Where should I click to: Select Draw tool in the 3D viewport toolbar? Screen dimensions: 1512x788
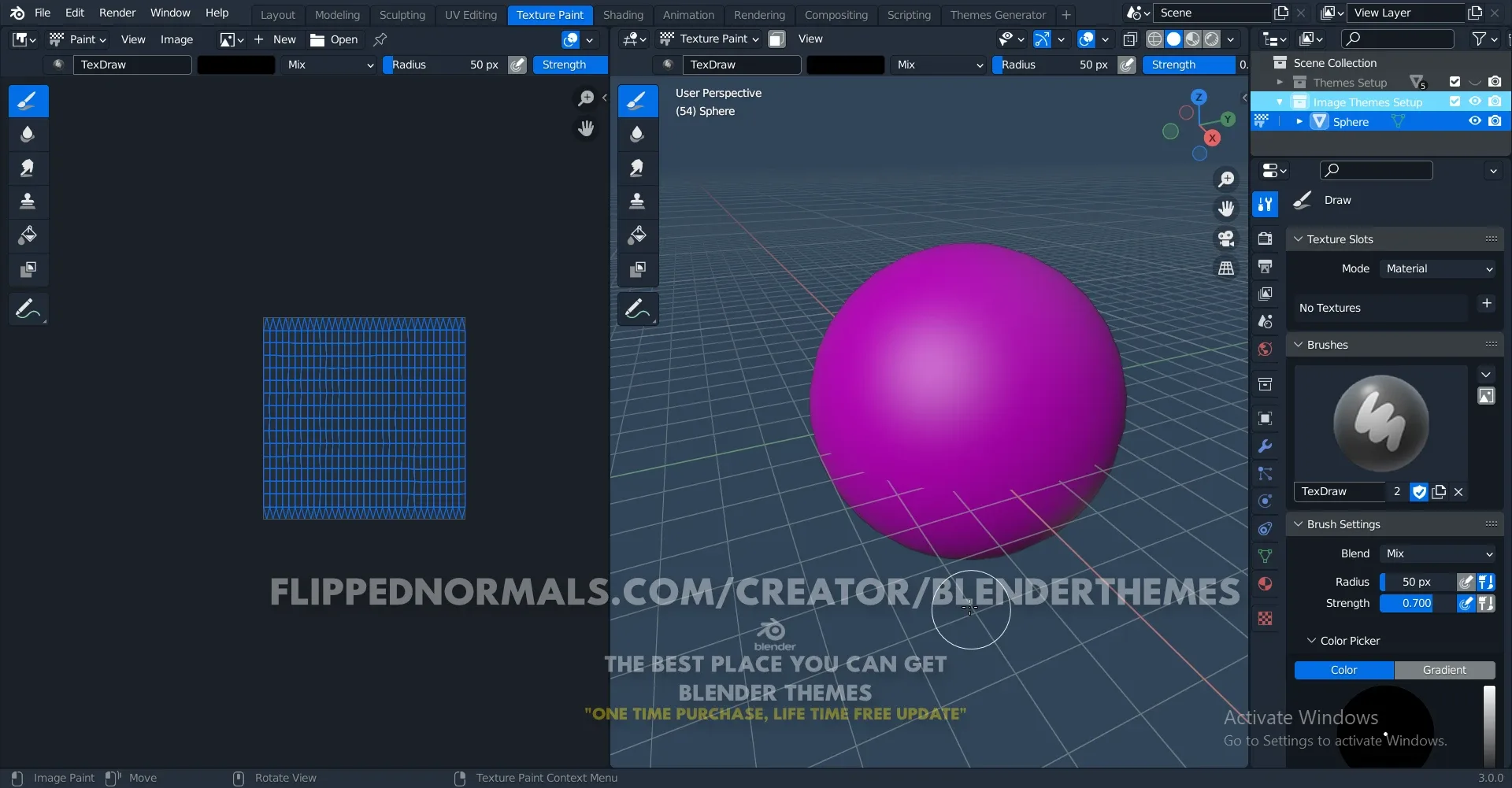coord(637,101)
